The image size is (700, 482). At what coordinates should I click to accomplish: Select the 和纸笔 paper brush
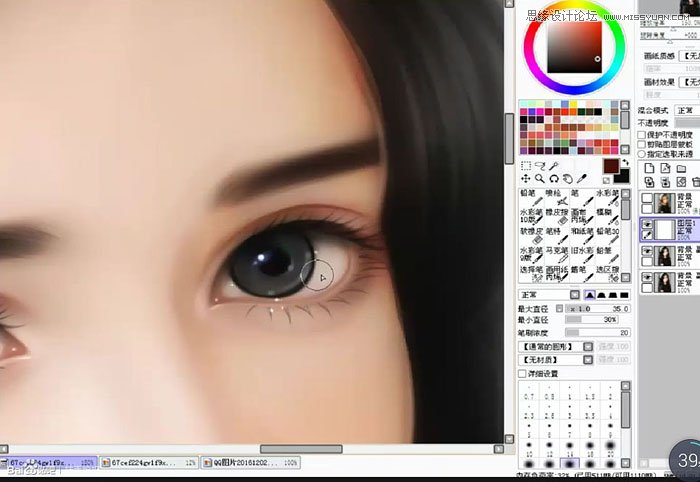pyautogui.click(x=582, y=236)
